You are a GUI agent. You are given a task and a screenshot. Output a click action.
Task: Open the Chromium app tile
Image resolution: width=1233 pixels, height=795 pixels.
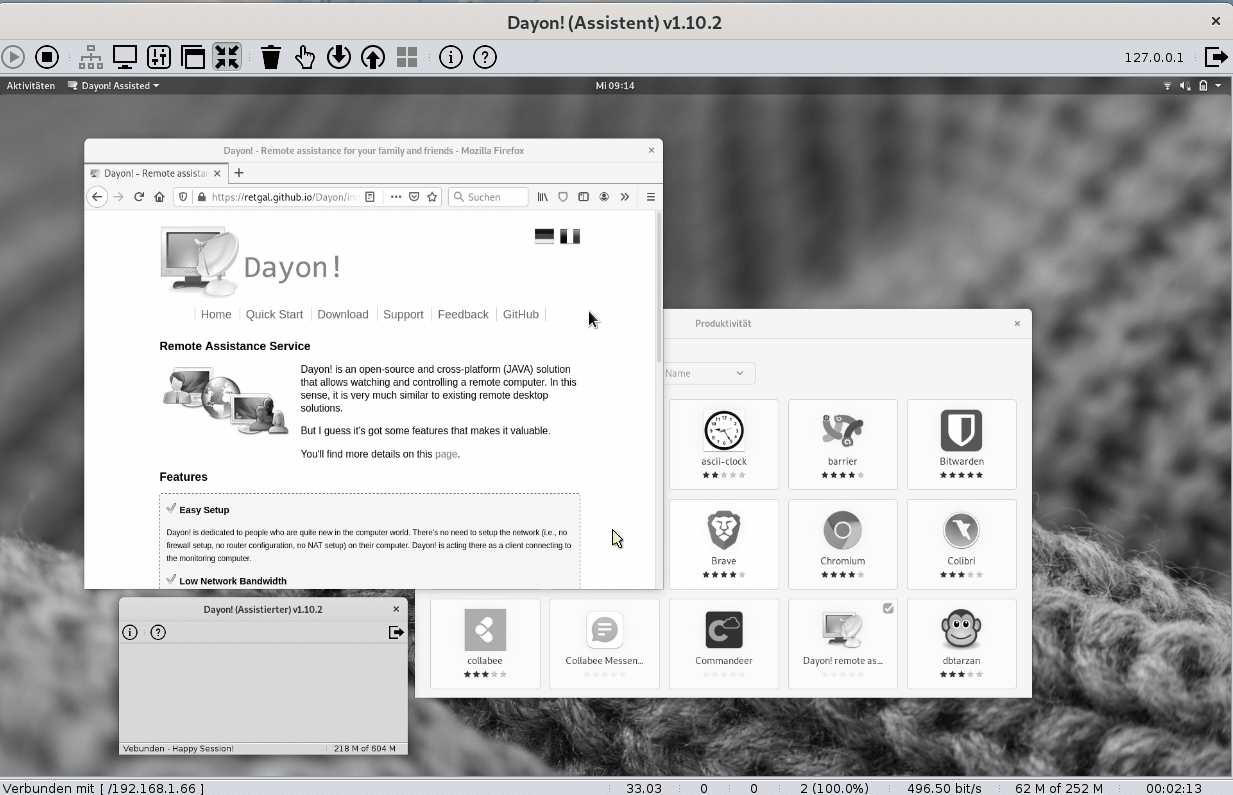click(x=843, y=544)
